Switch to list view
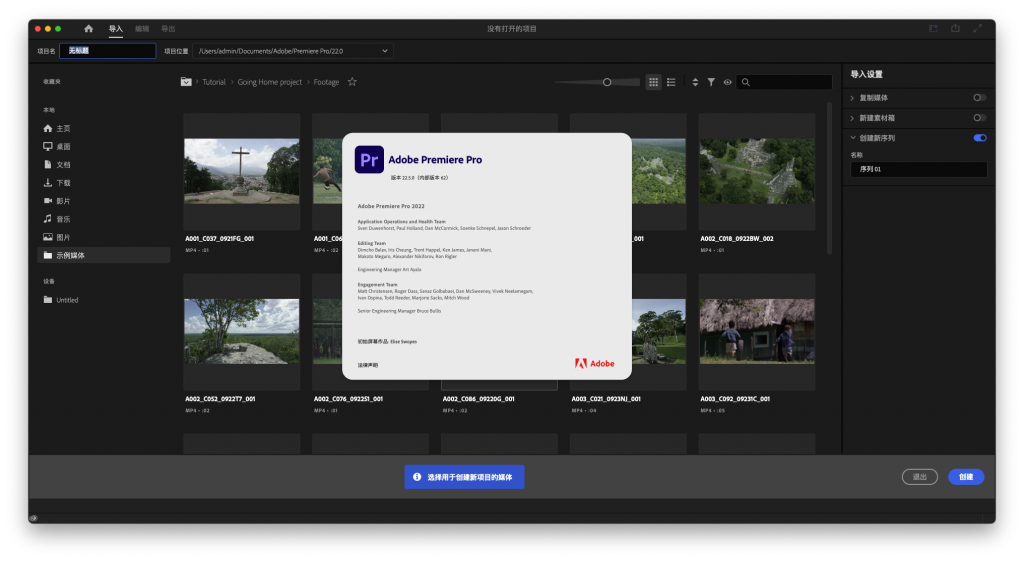The image size is (1024, 561). tap(671, 82)
